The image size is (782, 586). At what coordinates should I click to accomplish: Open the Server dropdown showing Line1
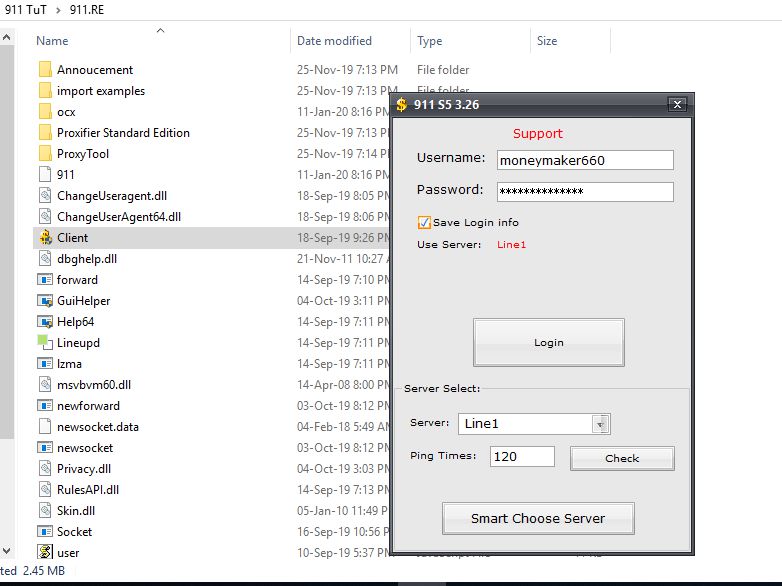point(600,424)
